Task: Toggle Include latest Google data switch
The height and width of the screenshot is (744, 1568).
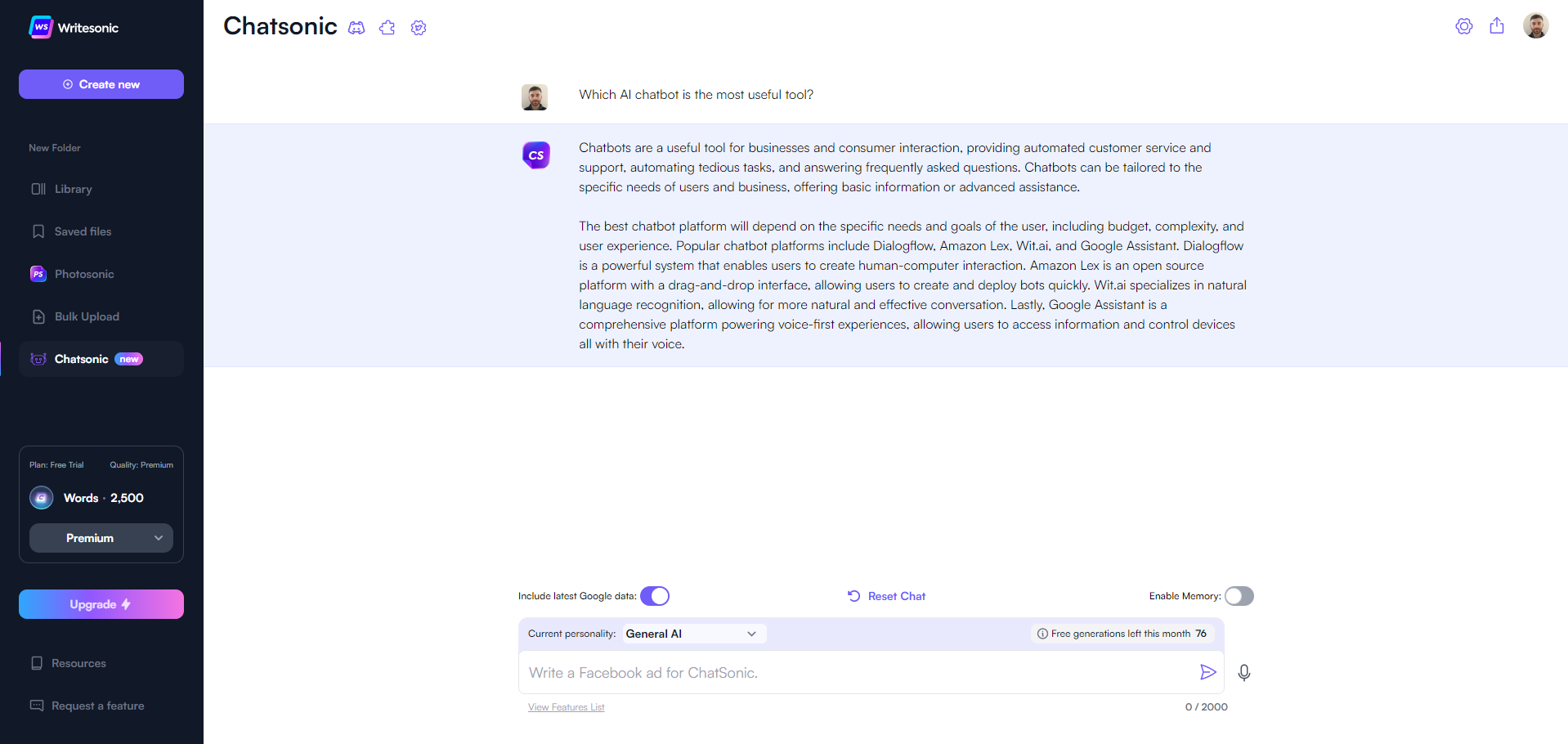Action: (655, 596)
